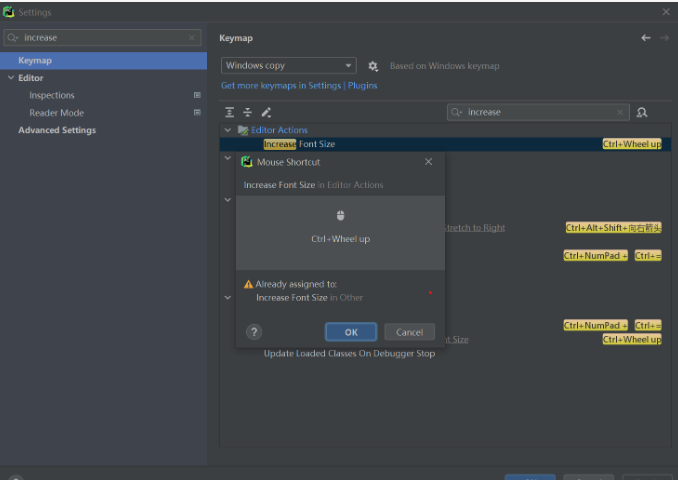Open keymap gear actions menu
Viewport: 678px width, 480px height.
click(x=373, y=66)
